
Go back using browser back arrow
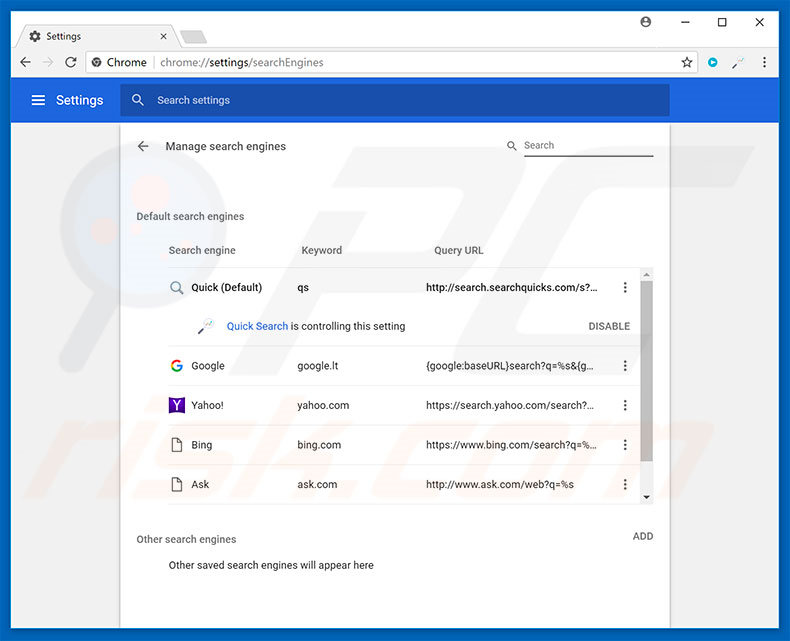coord(25,62)
